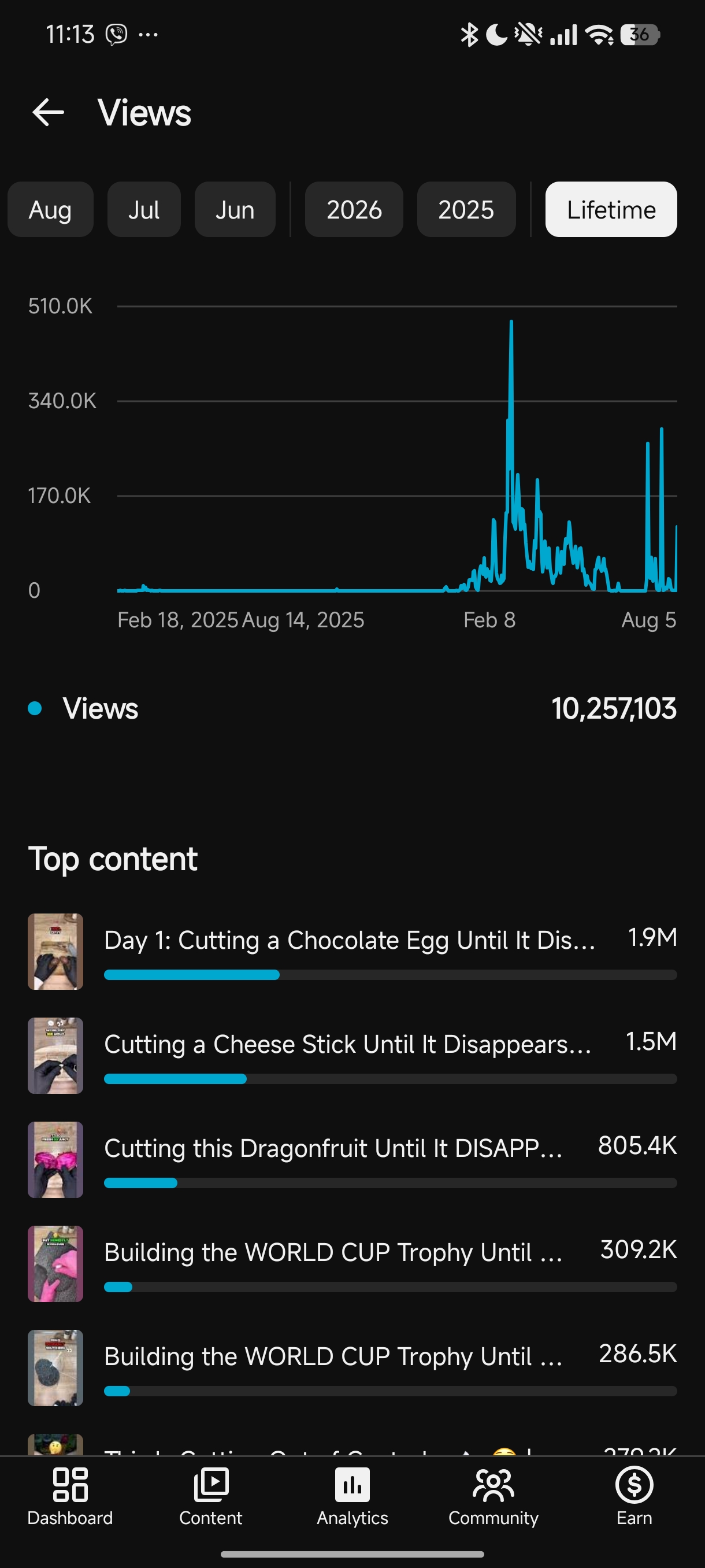Open the Chocolate Egg video entry
This screenshot has height=1568, width=705.
coord(352,952)
